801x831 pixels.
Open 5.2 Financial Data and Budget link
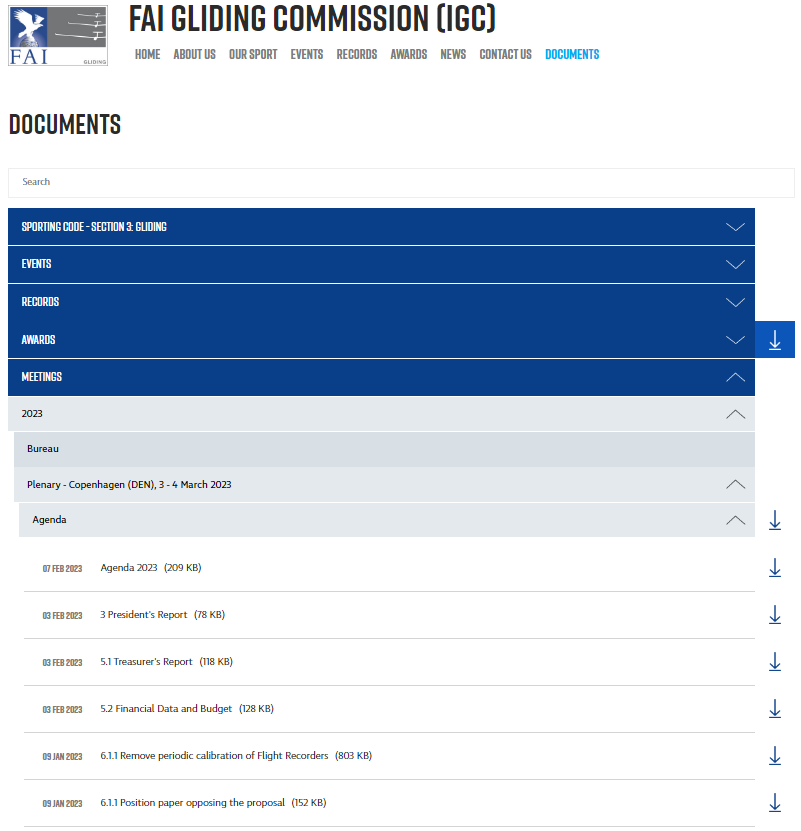[187, 709]
